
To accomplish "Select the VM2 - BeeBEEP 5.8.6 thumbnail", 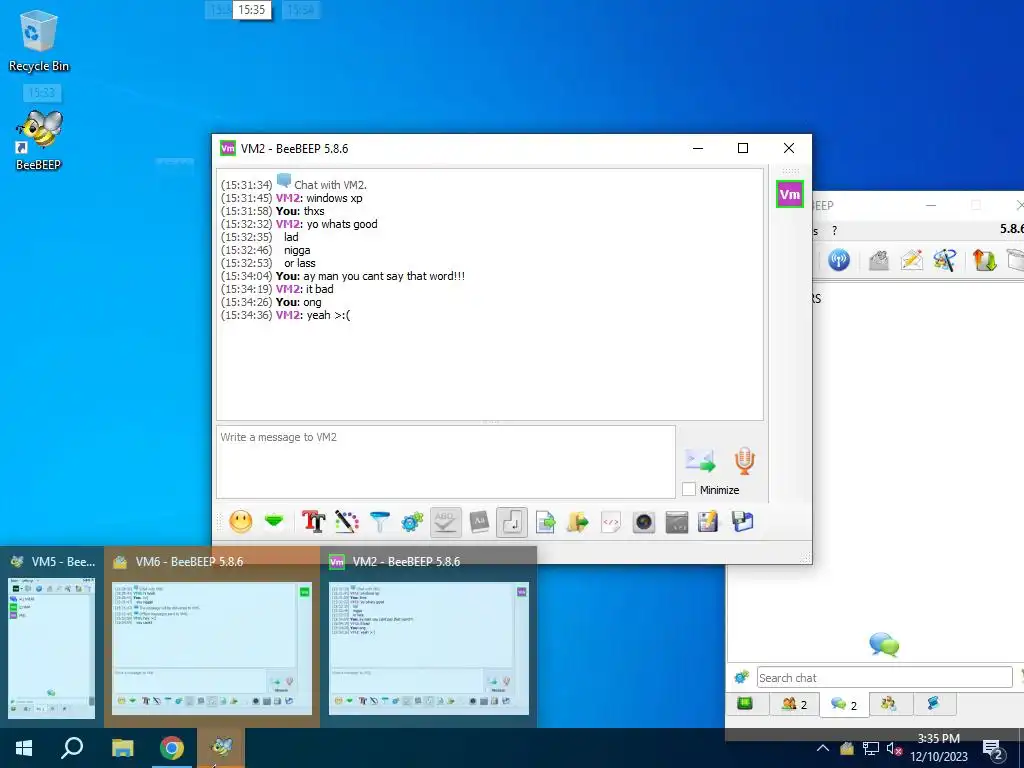I will 428,637.
